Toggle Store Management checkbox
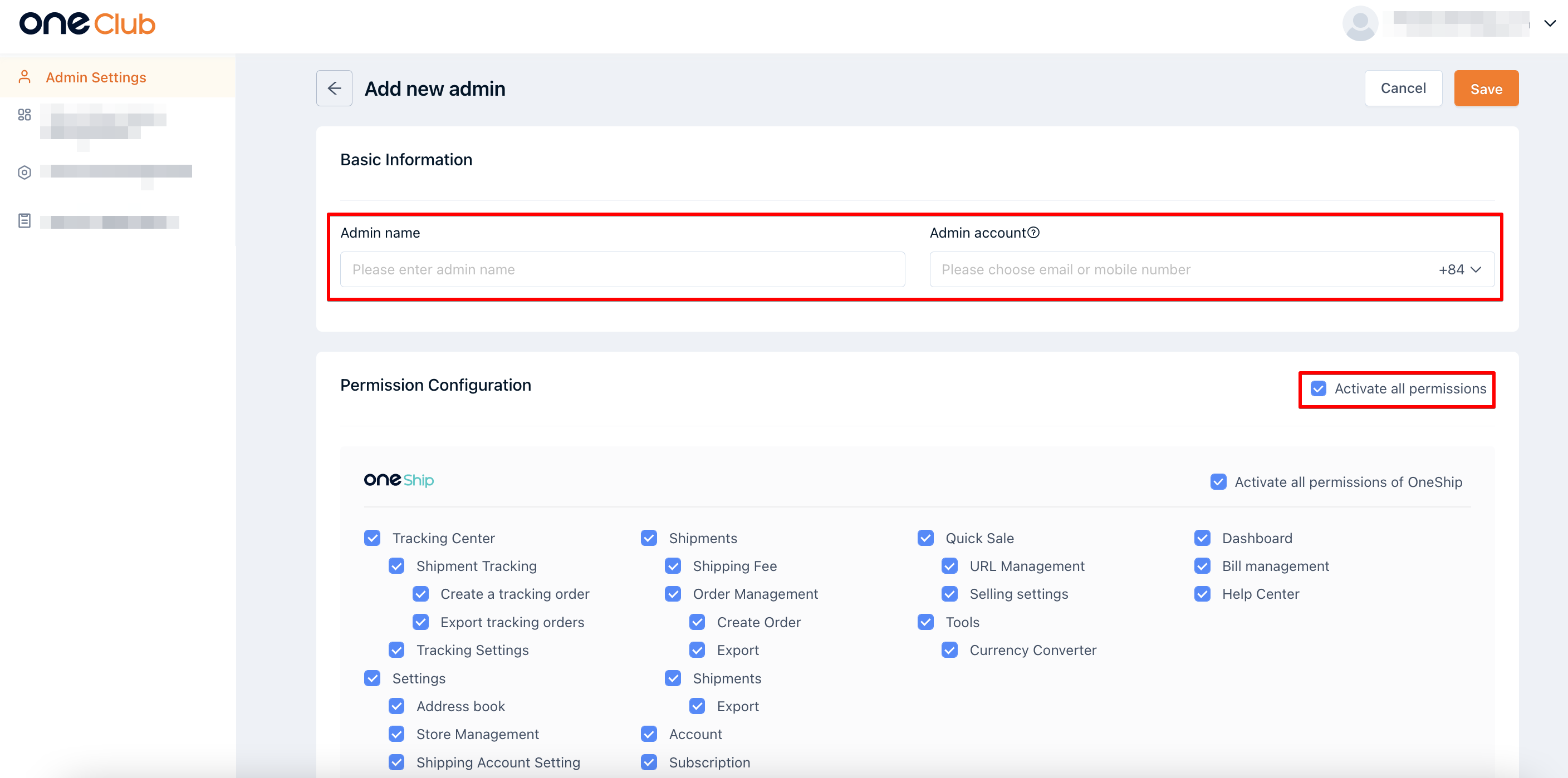Viewport: 1568px width, 778px height. pyautogui.click(x=396, y=733)
